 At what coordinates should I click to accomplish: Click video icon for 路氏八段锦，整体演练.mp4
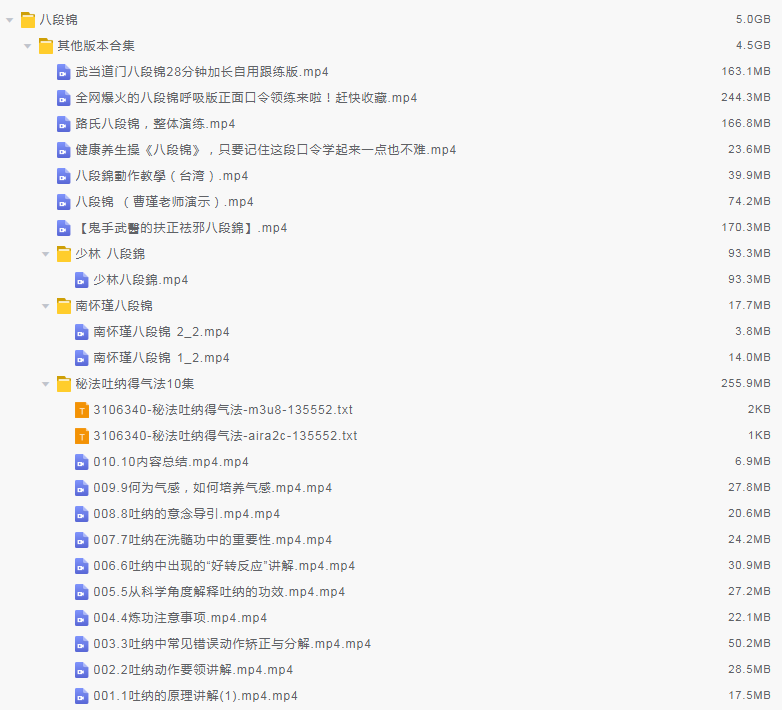(x=64, y=124)
